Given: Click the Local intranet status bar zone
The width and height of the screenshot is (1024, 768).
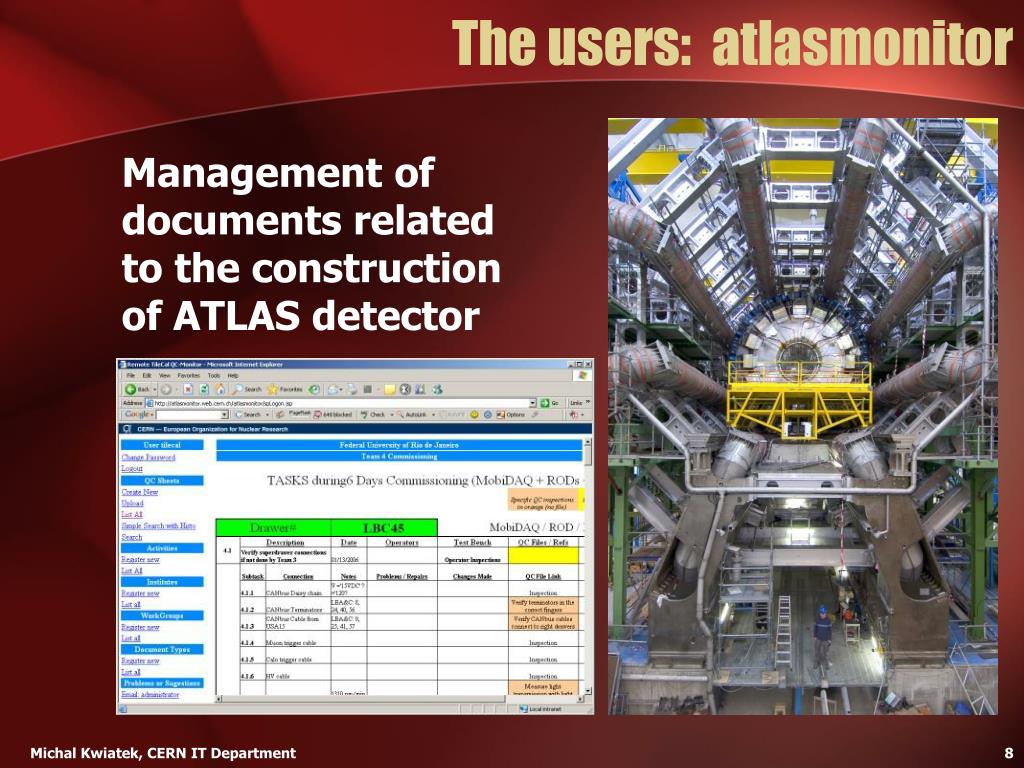Looking at the screenshot, I should pos(539,709).
